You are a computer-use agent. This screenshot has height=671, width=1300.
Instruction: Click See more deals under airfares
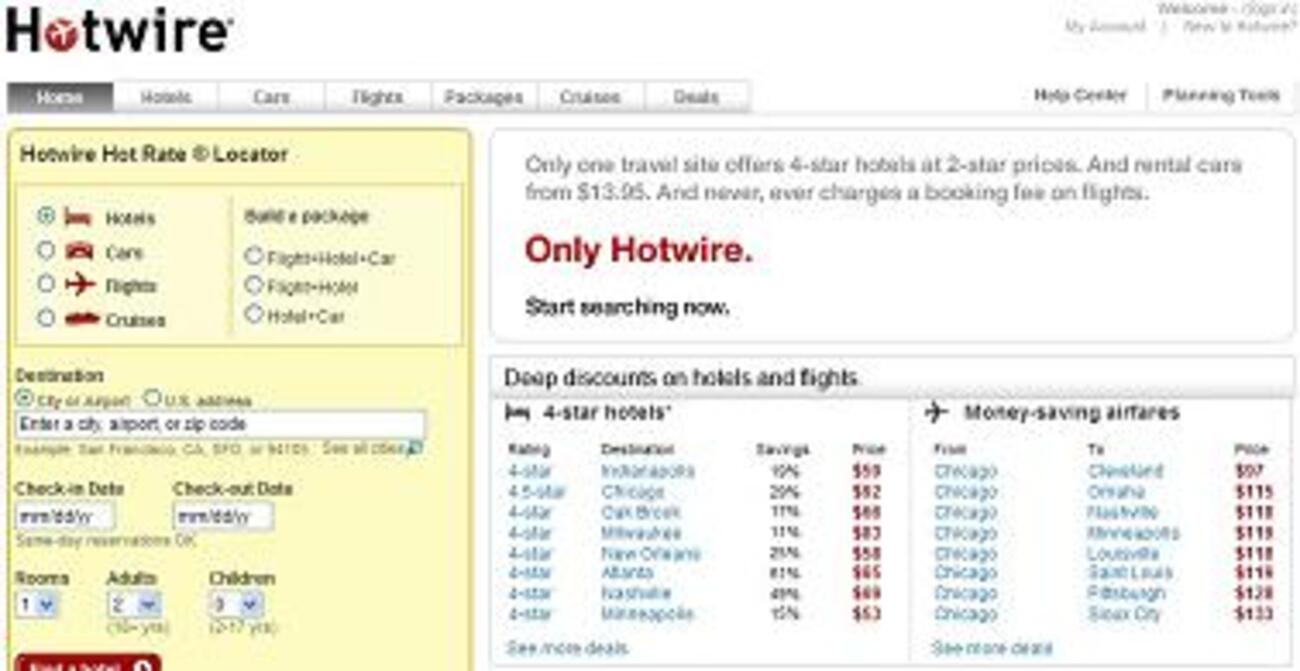pos(992,648)
